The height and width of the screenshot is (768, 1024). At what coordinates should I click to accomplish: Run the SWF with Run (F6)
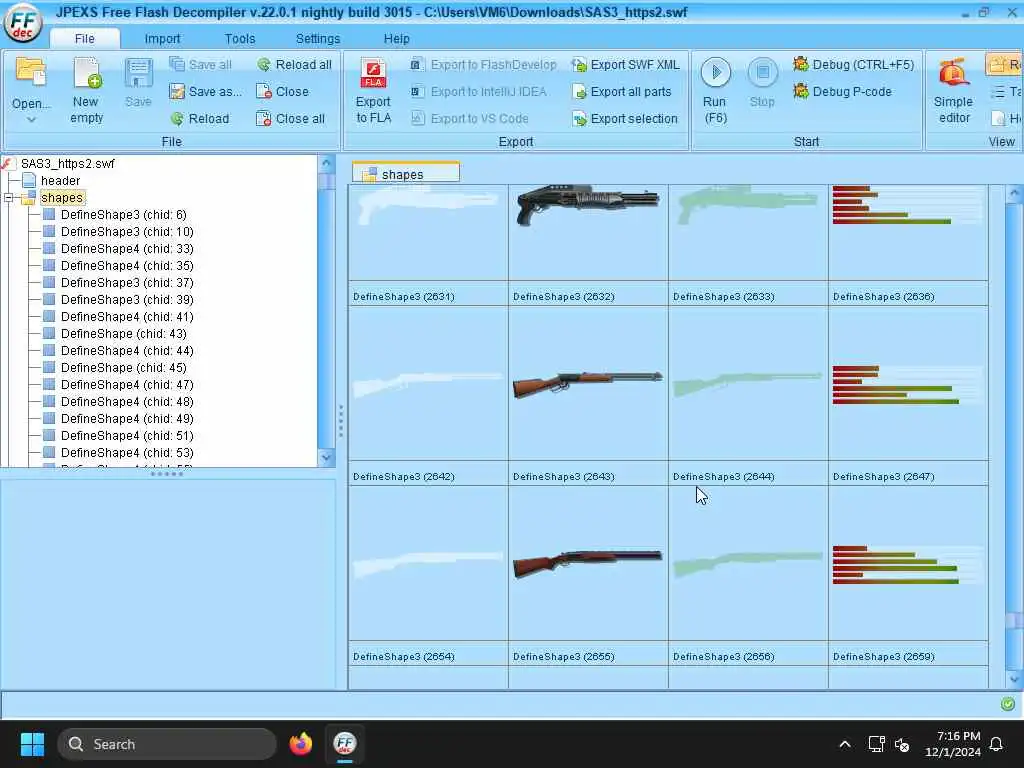pos(715,91)
